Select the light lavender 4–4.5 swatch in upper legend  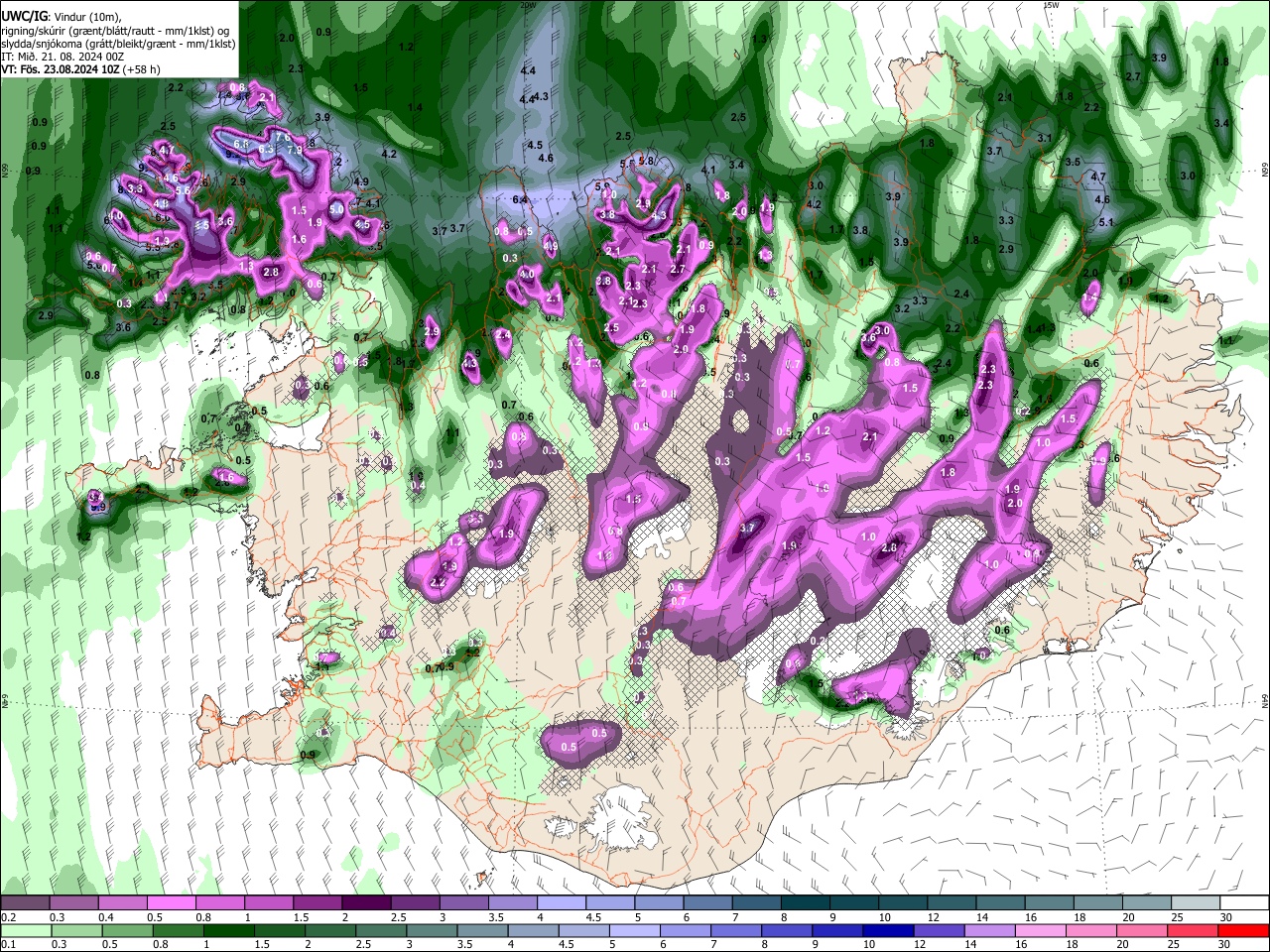click(561, 903)
